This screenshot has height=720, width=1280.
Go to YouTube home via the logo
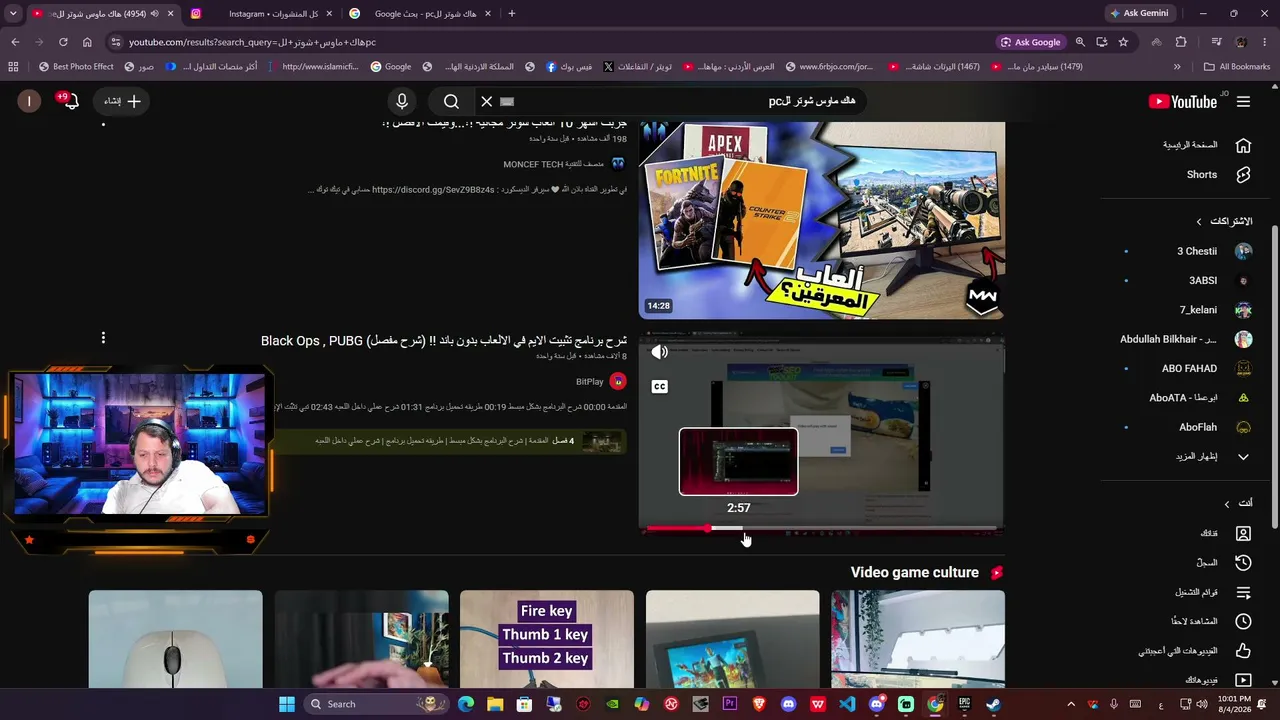point(1183,101)
